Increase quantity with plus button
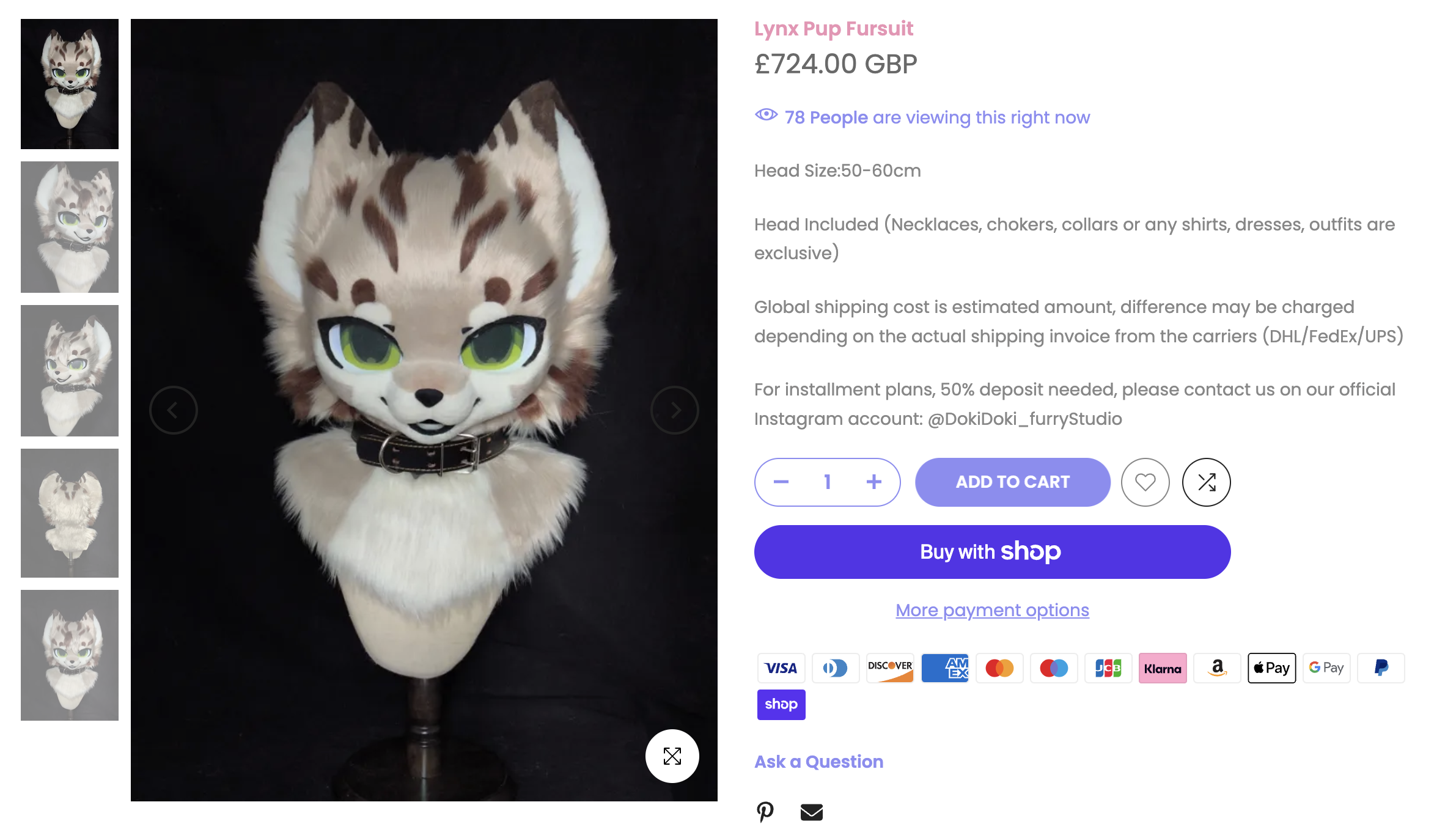 (x=873, y=482)
